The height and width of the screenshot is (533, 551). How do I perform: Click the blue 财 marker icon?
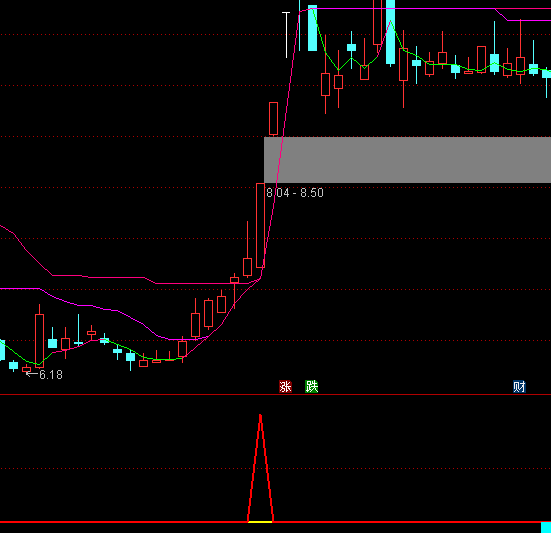(519, 386)
